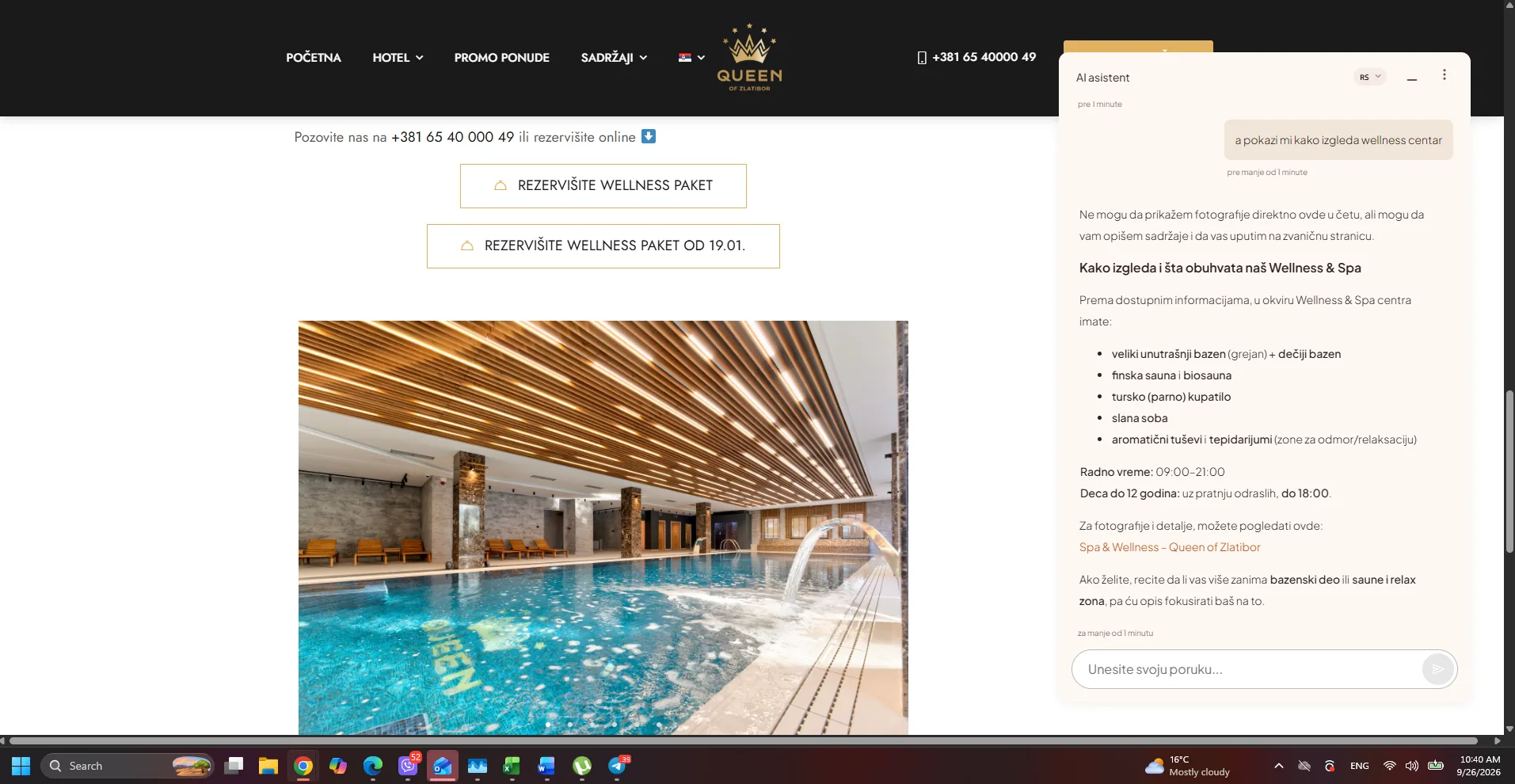Expand the HOTEL dropdown menu
The image size is (1515, 784).
(398, 57)
